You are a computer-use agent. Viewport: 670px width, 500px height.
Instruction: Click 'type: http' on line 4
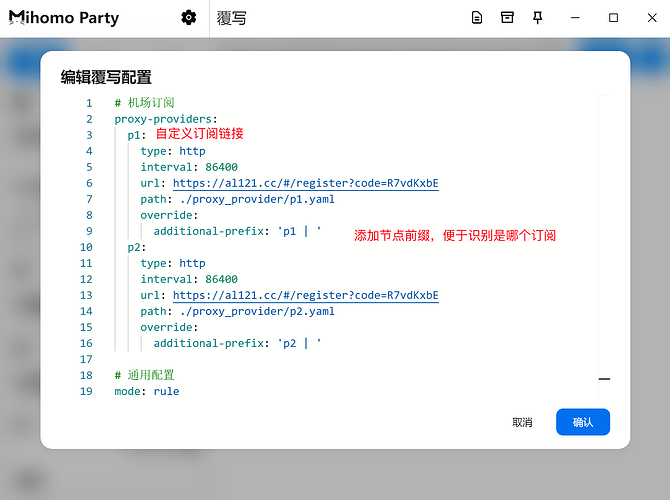pyautogui.click(x=173, y=151)
